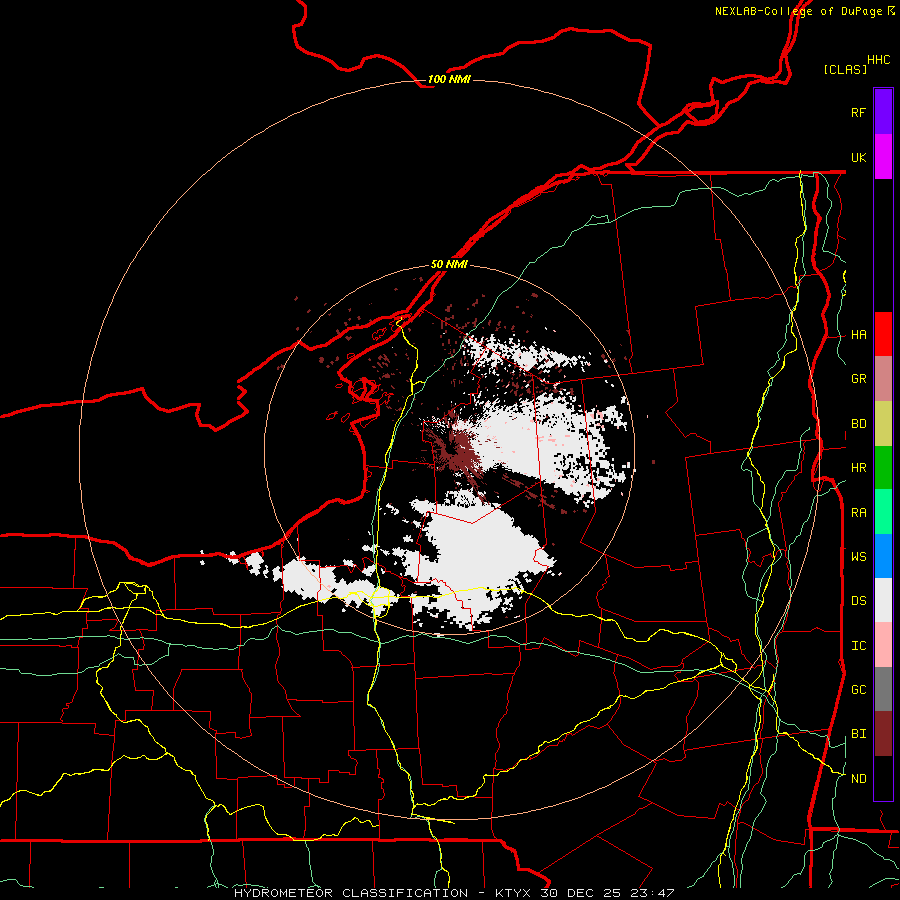Click the 'GR' legend label
This screenshot has width=900, height=900.
[x=858, y=379]
